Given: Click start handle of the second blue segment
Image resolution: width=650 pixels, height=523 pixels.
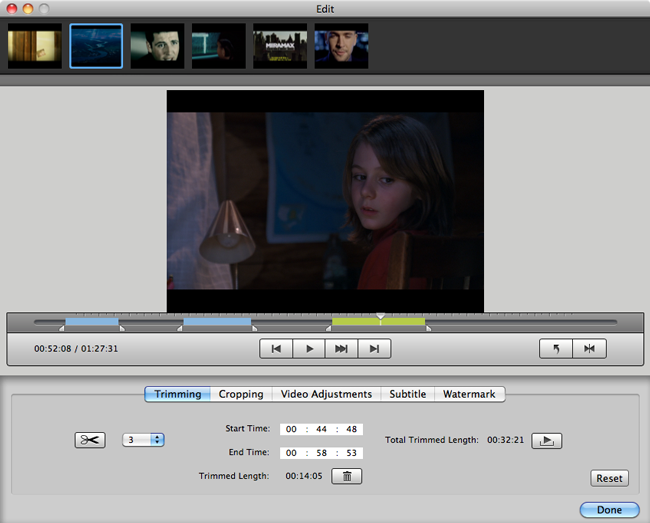Looking at the screenshot, I should click(x=179, y=328).
